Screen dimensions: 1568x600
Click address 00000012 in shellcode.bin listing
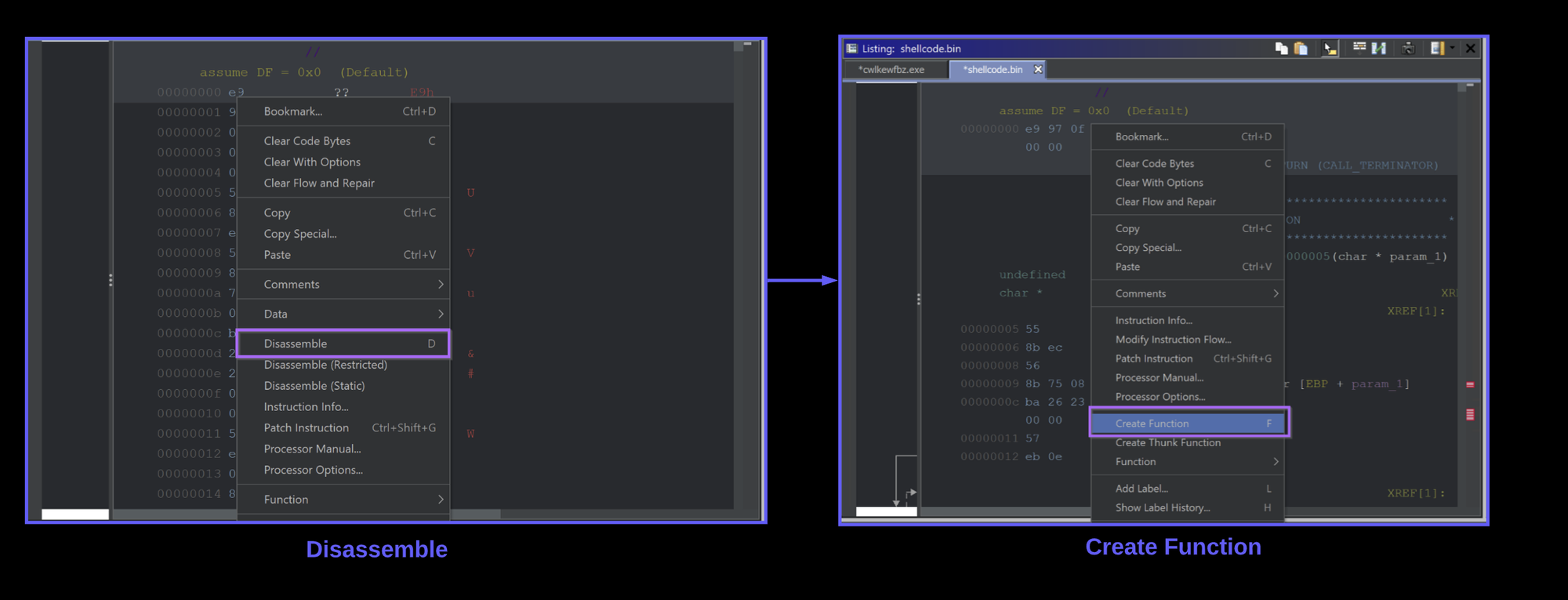coord(989,456)
